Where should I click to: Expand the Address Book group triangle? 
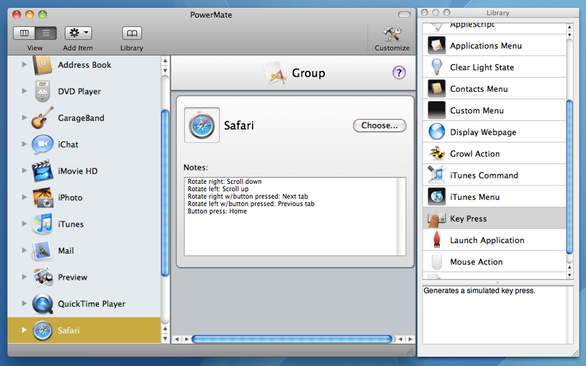click(x=24, y=64)
